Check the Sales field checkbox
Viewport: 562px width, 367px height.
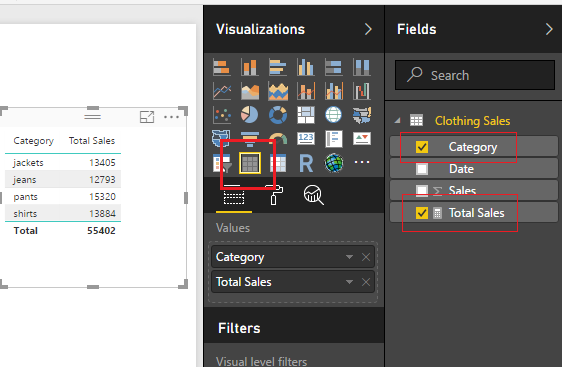point(422,191)
